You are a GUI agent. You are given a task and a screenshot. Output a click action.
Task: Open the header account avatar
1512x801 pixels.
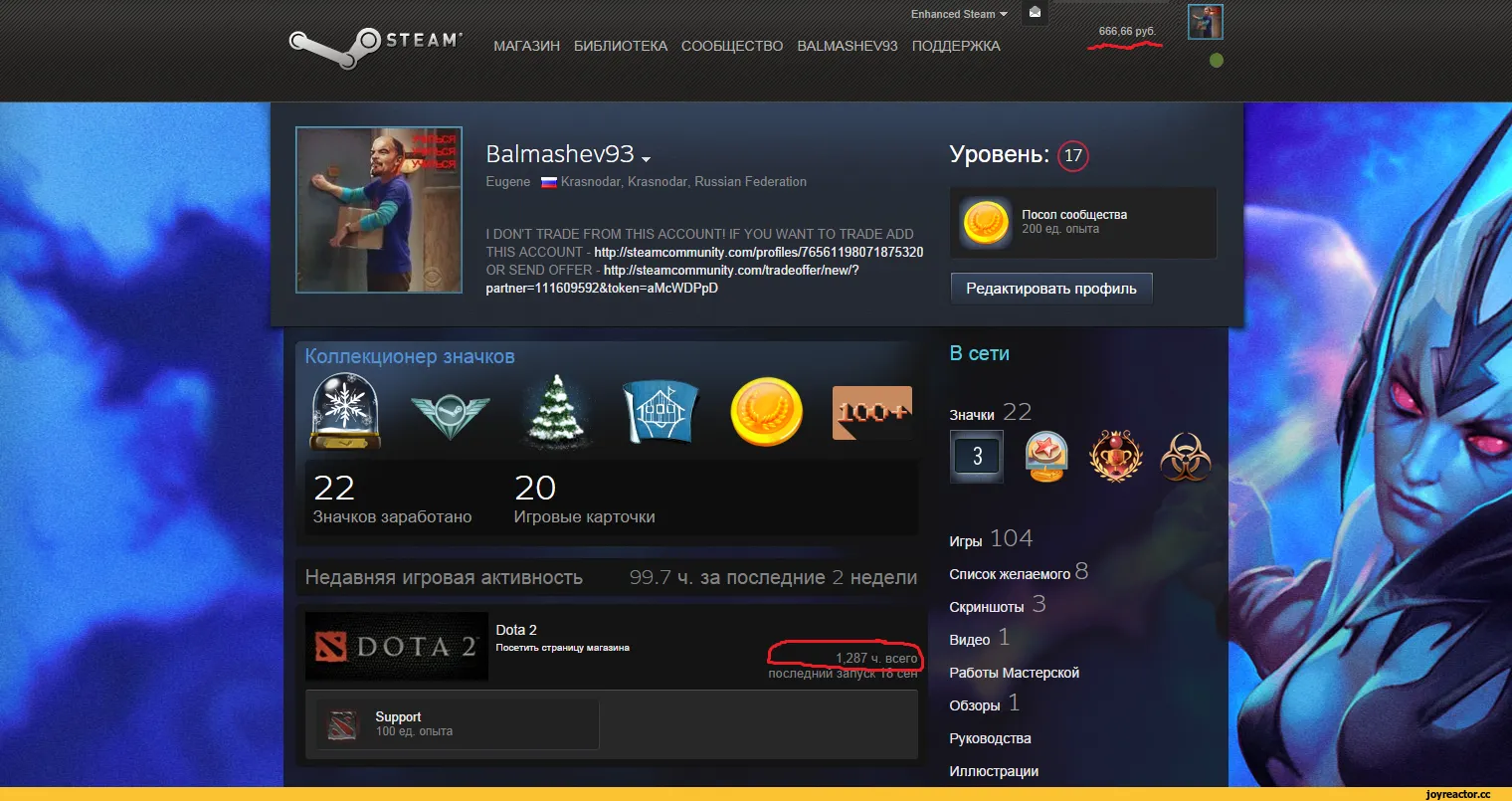[x=1205, y=22]
